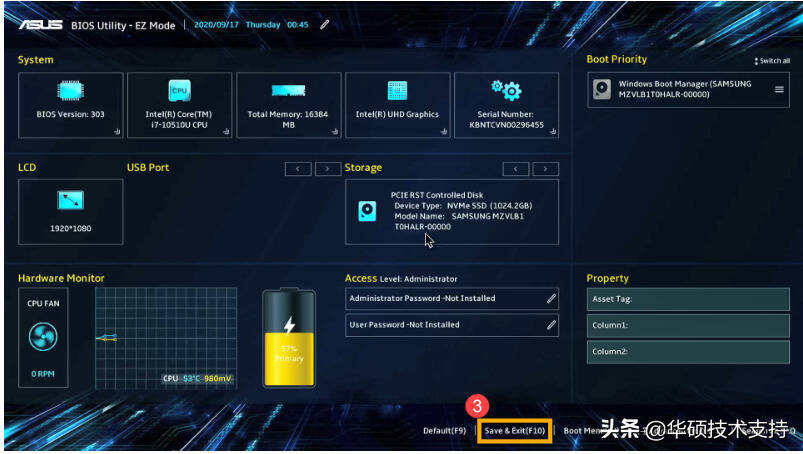803x454 pixels.
Task: Open the Intel UHD Graphics icon
Action: click(397, 91)
